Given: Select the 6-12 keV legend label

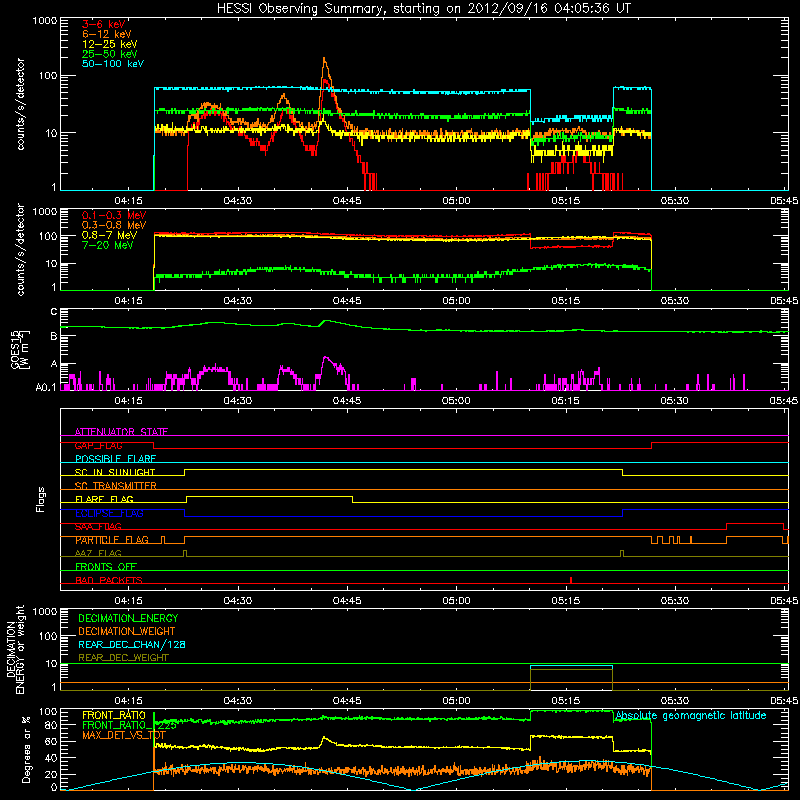Looking at the screenshot, I should (x=107, y=34).
